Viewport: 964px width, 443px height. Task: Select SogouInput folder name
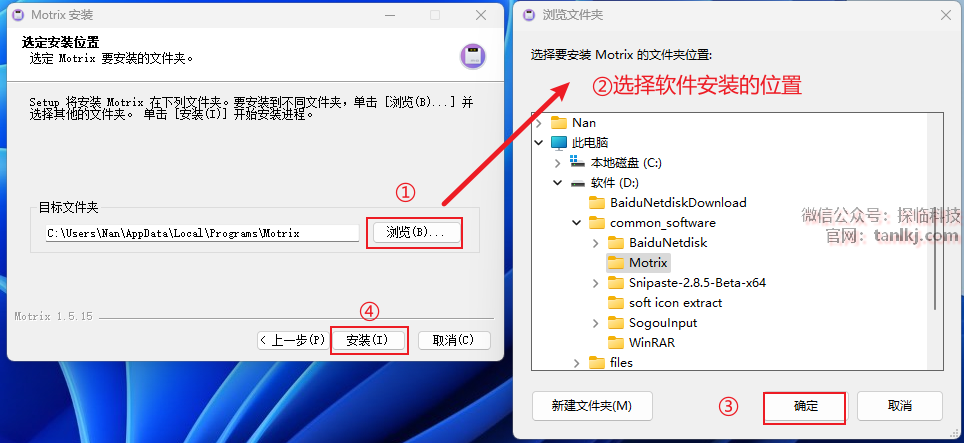(663, 323)
